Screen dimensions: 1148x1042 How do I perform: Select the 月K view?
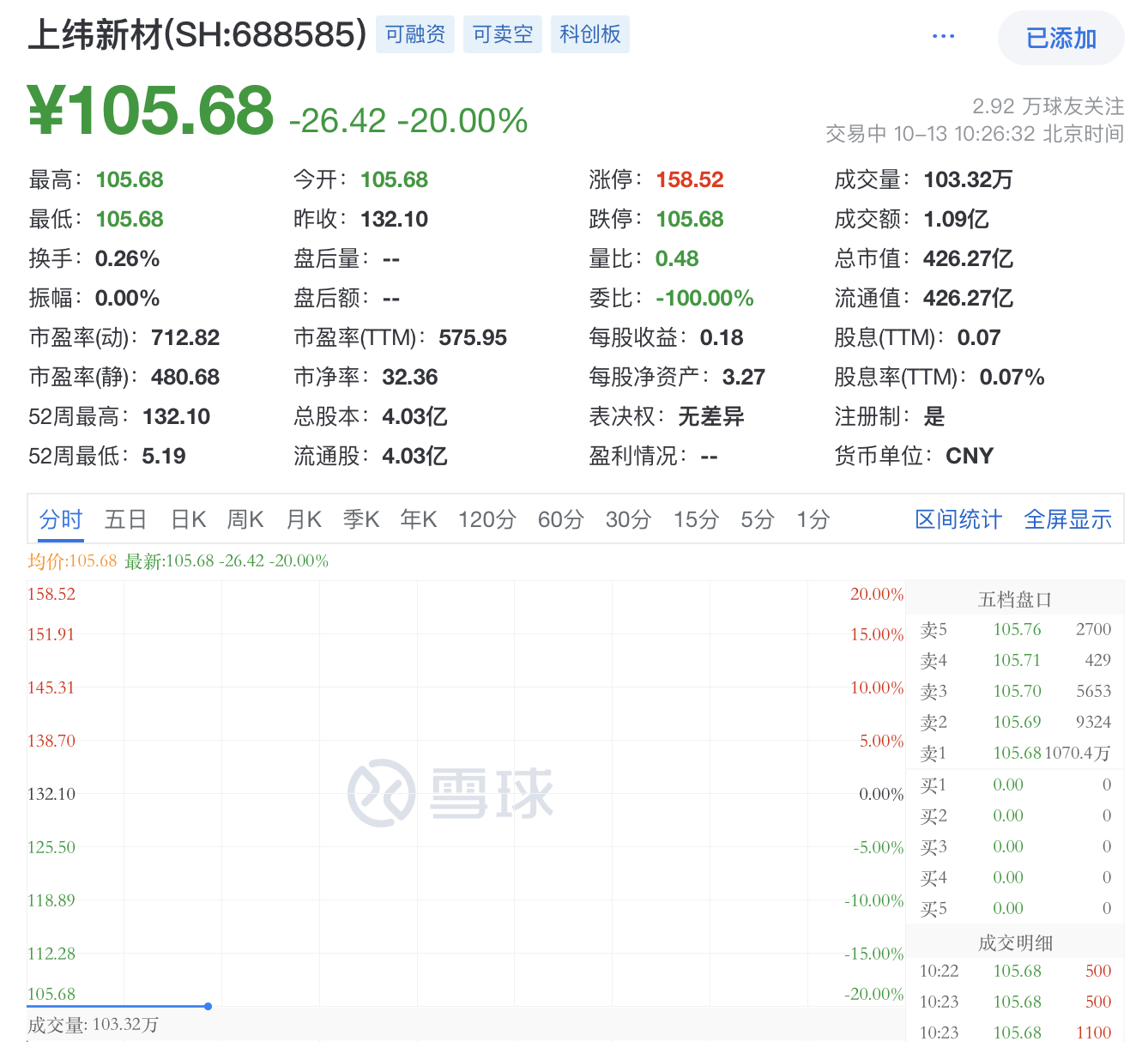tap(303, 519)
